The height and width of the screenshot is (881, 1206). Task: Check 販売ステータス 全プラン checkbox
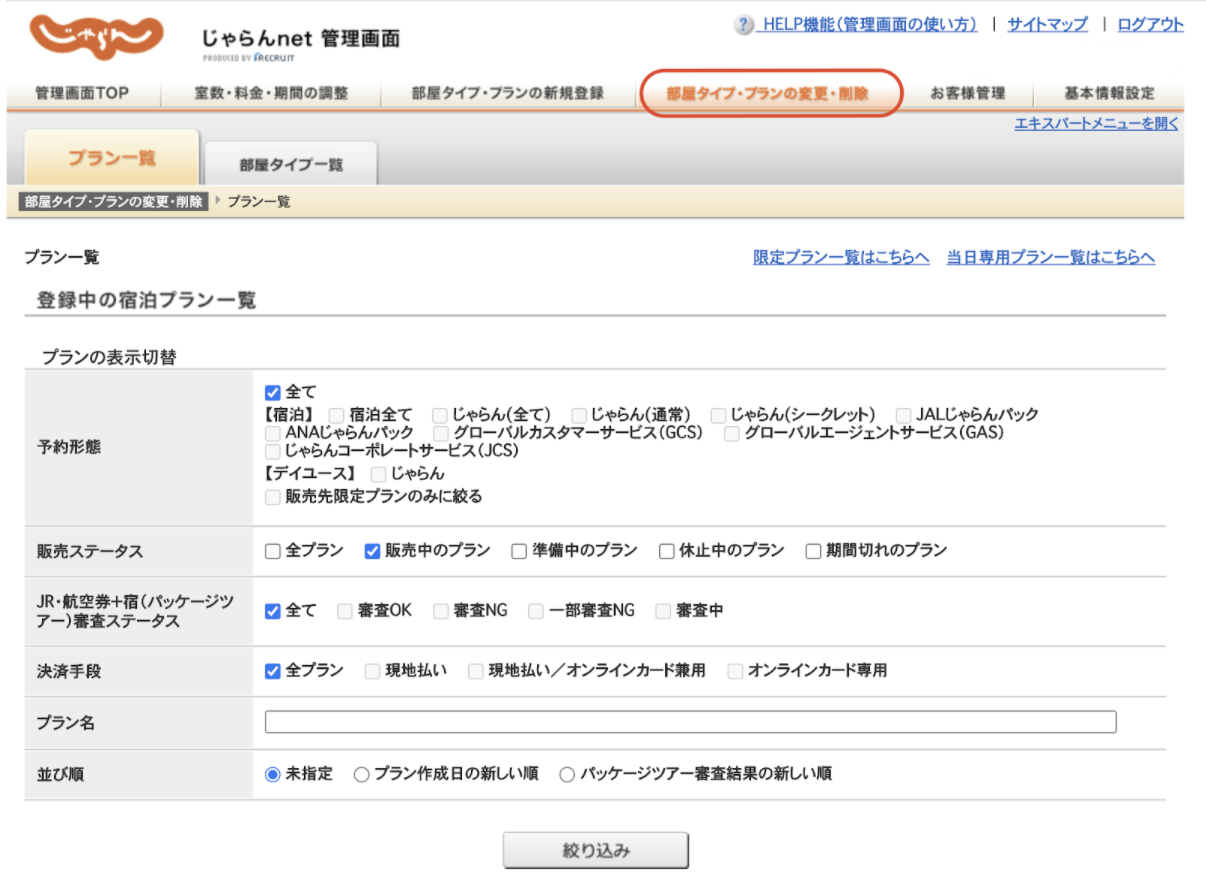click(273, 551)
